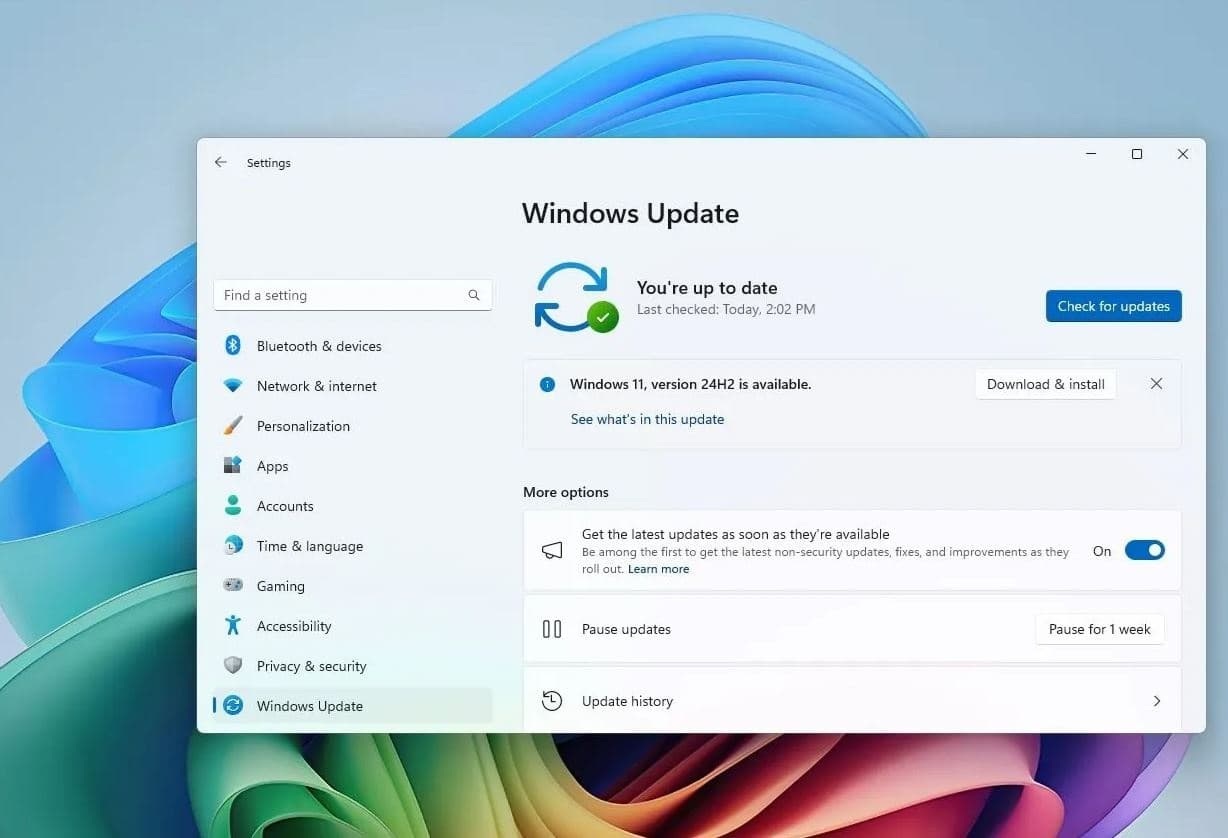Click the search magnifier in Find a setting

click(x=474, y=296)
